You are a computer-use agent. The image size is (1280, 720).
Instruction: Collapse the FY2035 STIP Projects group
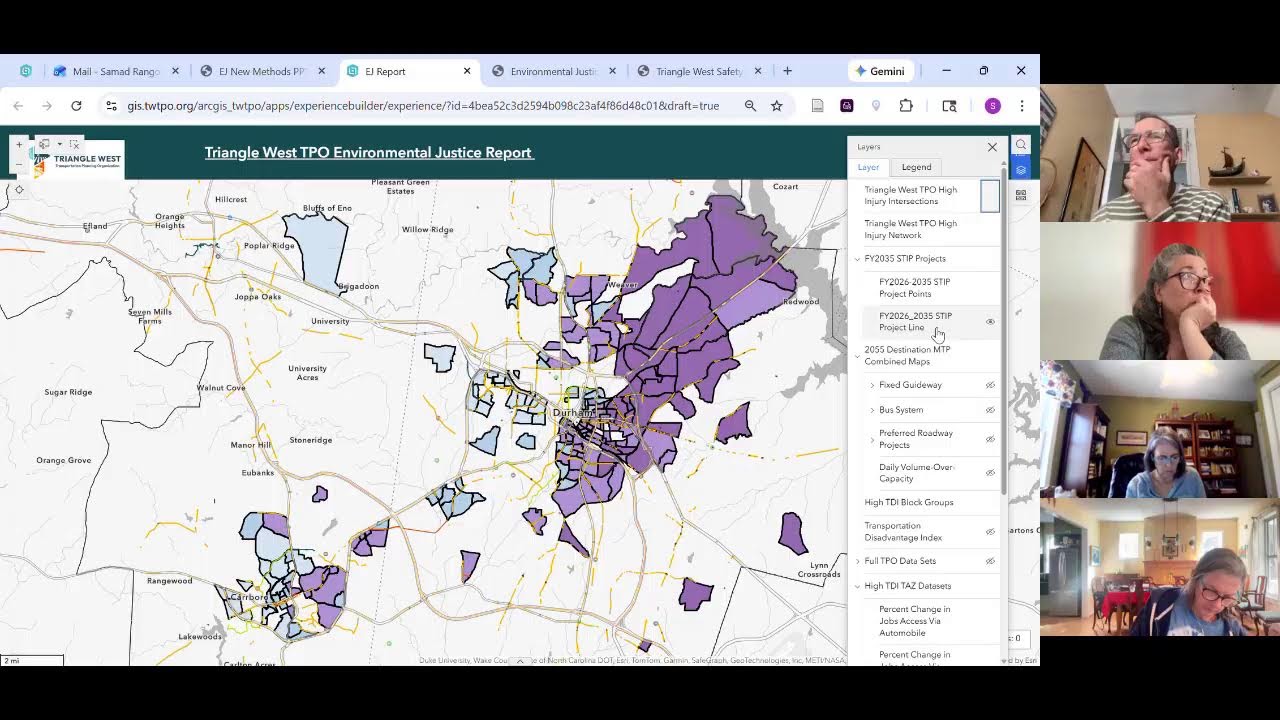coord(858,259)
